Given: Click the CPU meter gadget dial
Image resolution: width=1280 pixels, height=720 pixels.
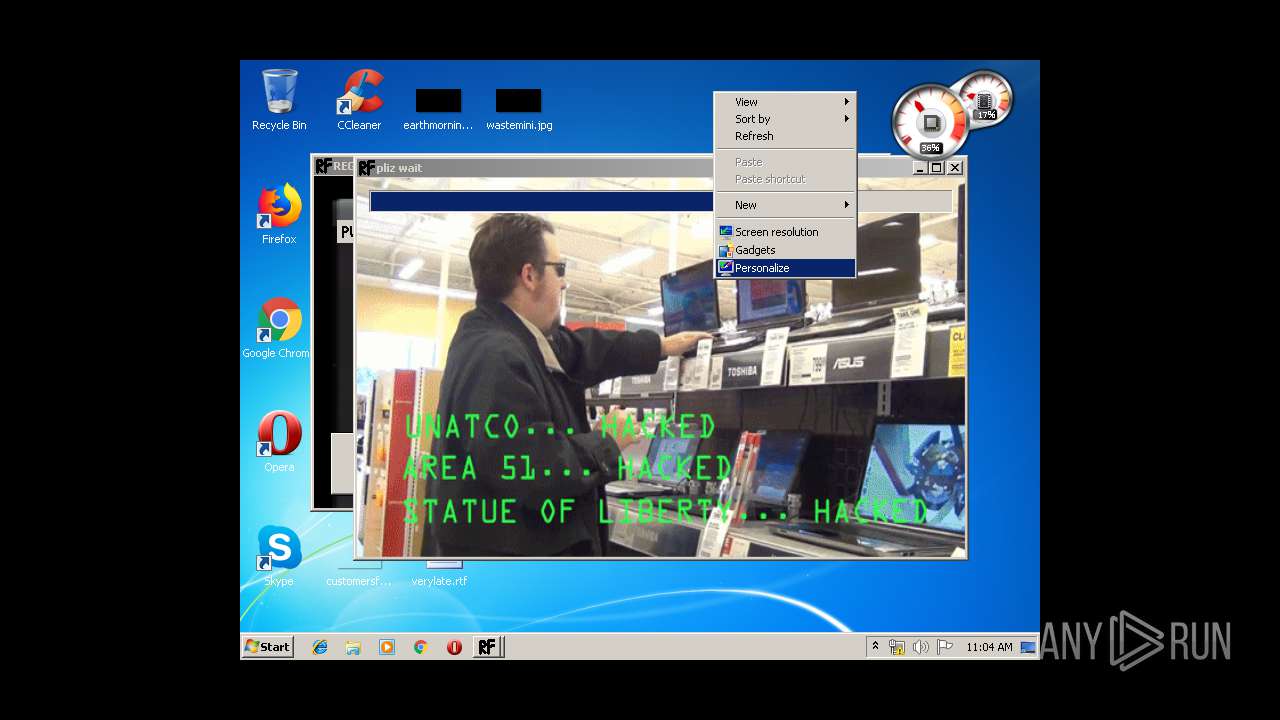Looking at the screenshot, I should tap(930, 122).
